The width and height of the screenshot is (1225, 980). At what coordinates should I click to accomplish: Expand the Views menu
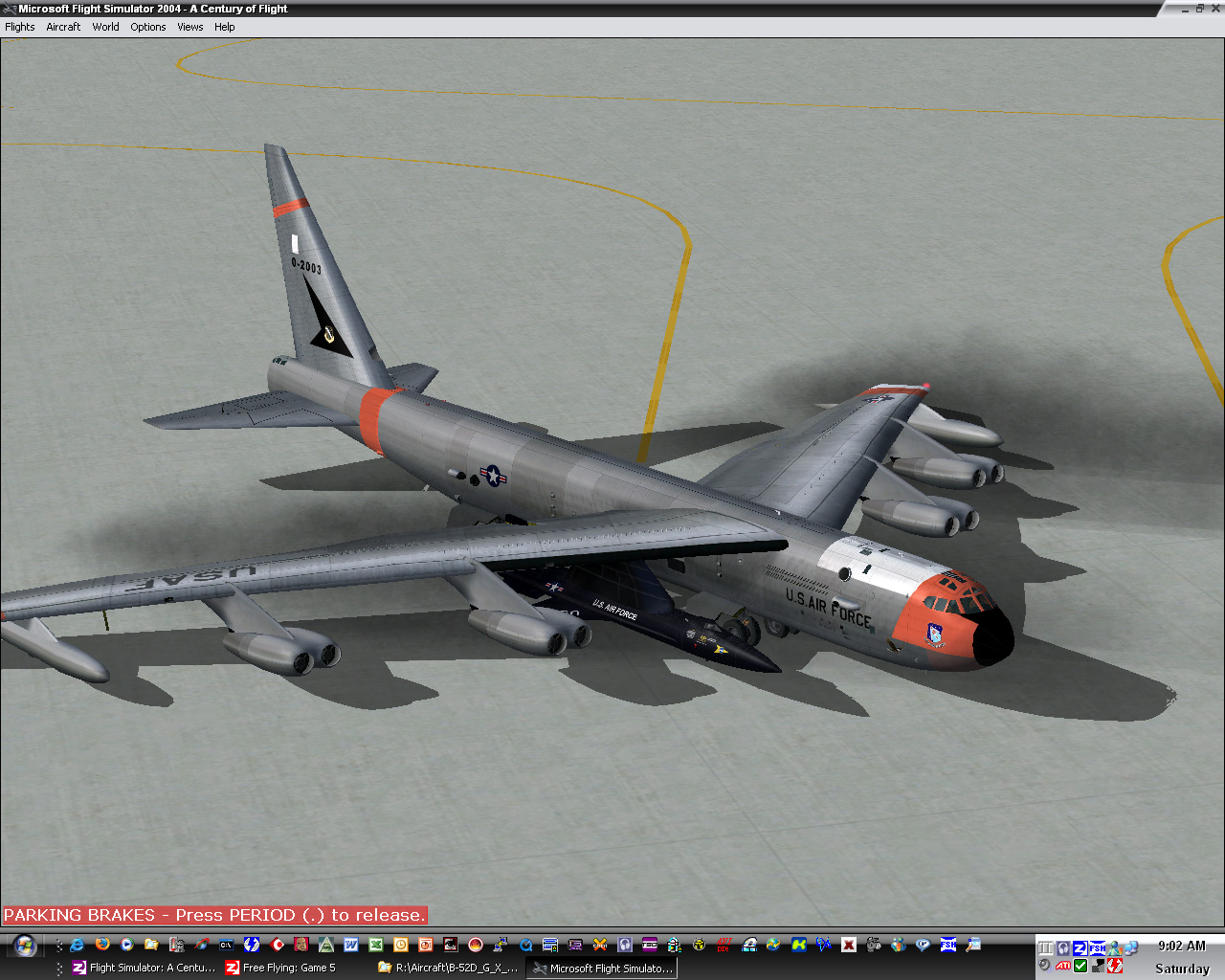189,27
